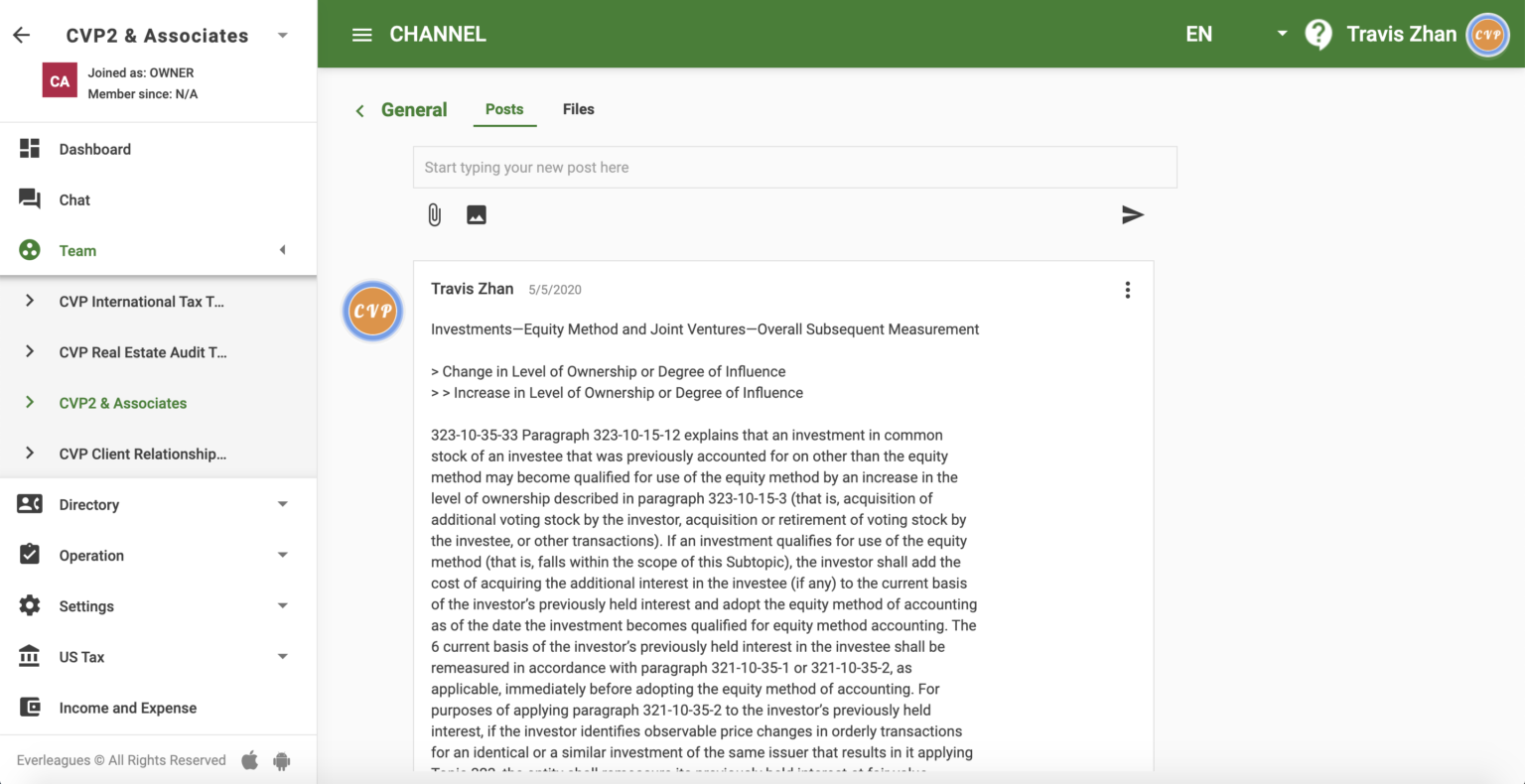Expand the Settings dropdown arrow
Image resolution: width=1525 pixels, height=784 pixels.
283,605
